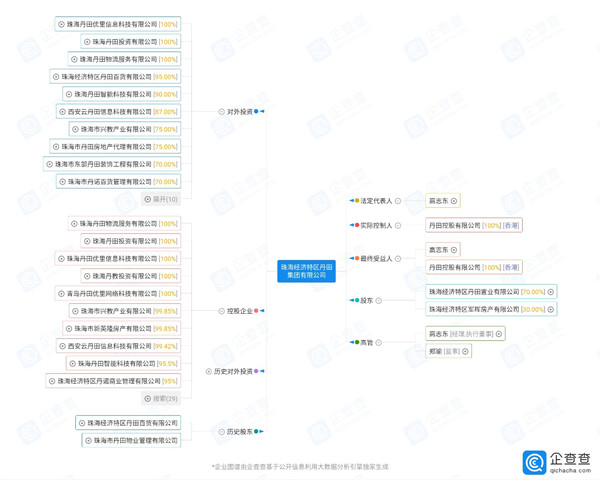Image resolution: width=600 pixels, height=480 pixels.
Task: Expand the 历史对外投资 branch circle toggle
Action: point(209,371)
